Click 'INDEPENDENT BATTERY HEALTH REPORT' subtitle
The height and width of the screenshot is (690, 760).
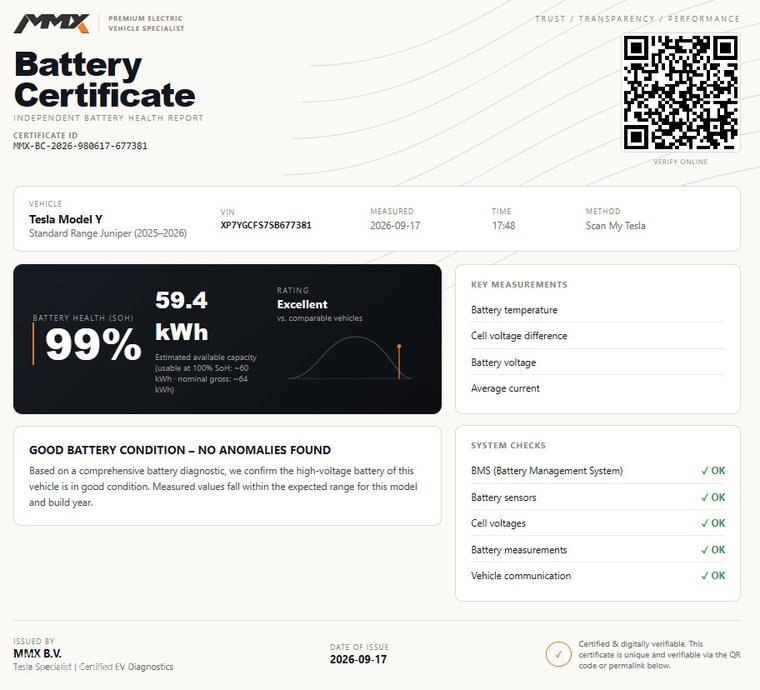(109, 118)
